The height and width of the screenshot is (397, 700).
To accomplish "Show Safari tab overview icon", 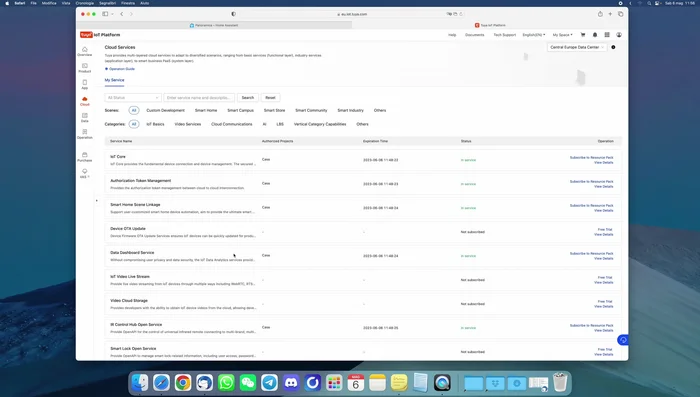I will (x=621, y=14).
